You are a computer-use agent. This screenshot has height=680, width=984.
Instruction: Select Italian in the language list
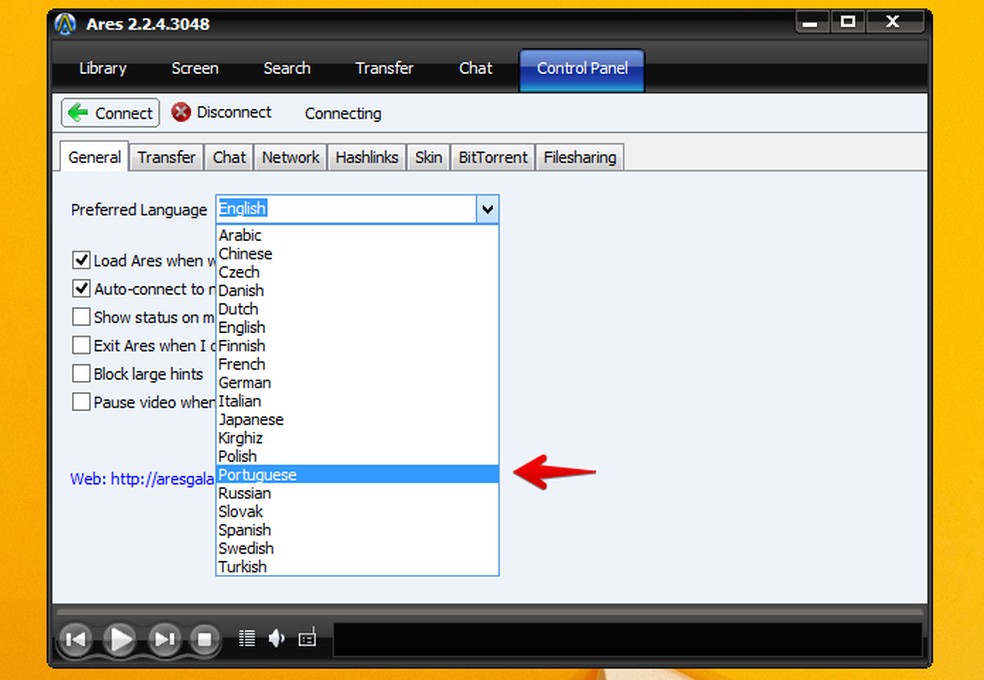[x=357, y=401]
